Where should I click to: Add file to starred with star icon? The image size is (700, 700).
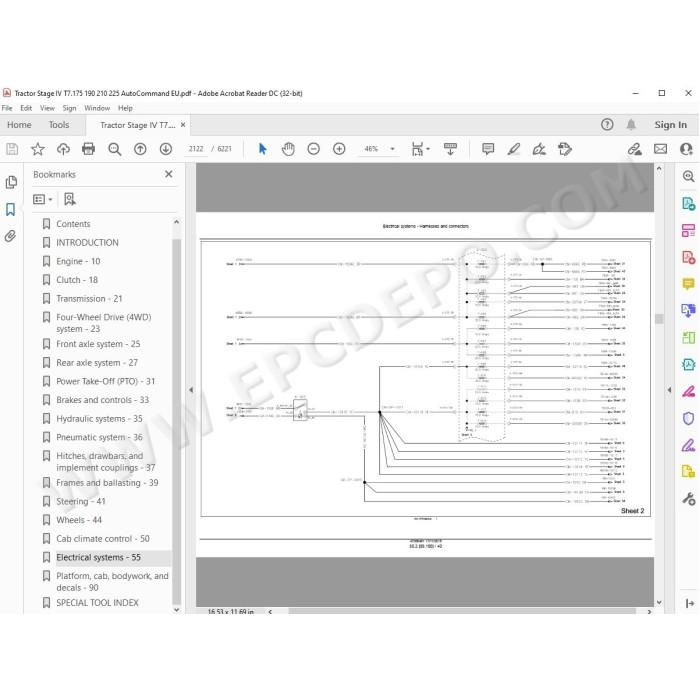pyautogui.click(x=38, y=149)
